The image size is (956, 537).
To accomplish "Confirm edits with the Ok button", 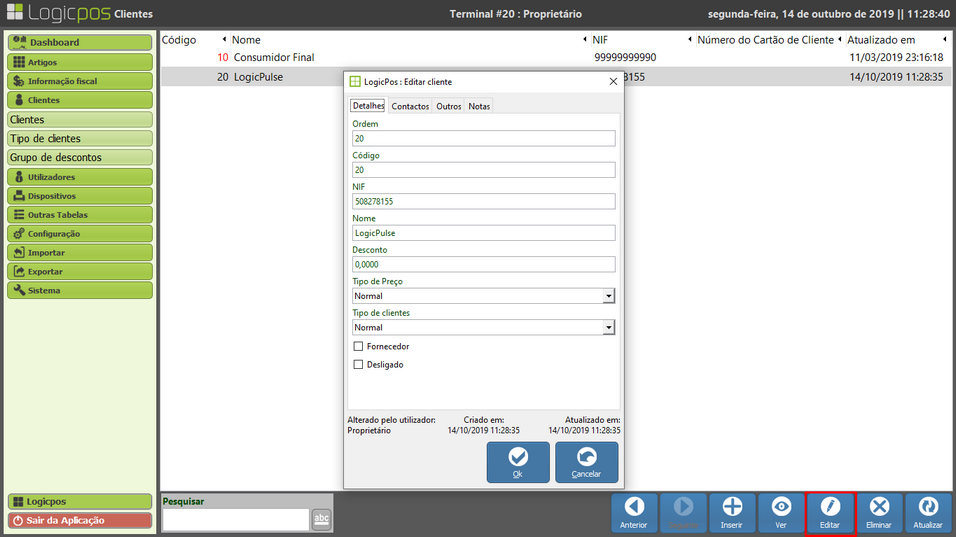I will point(517,463).
